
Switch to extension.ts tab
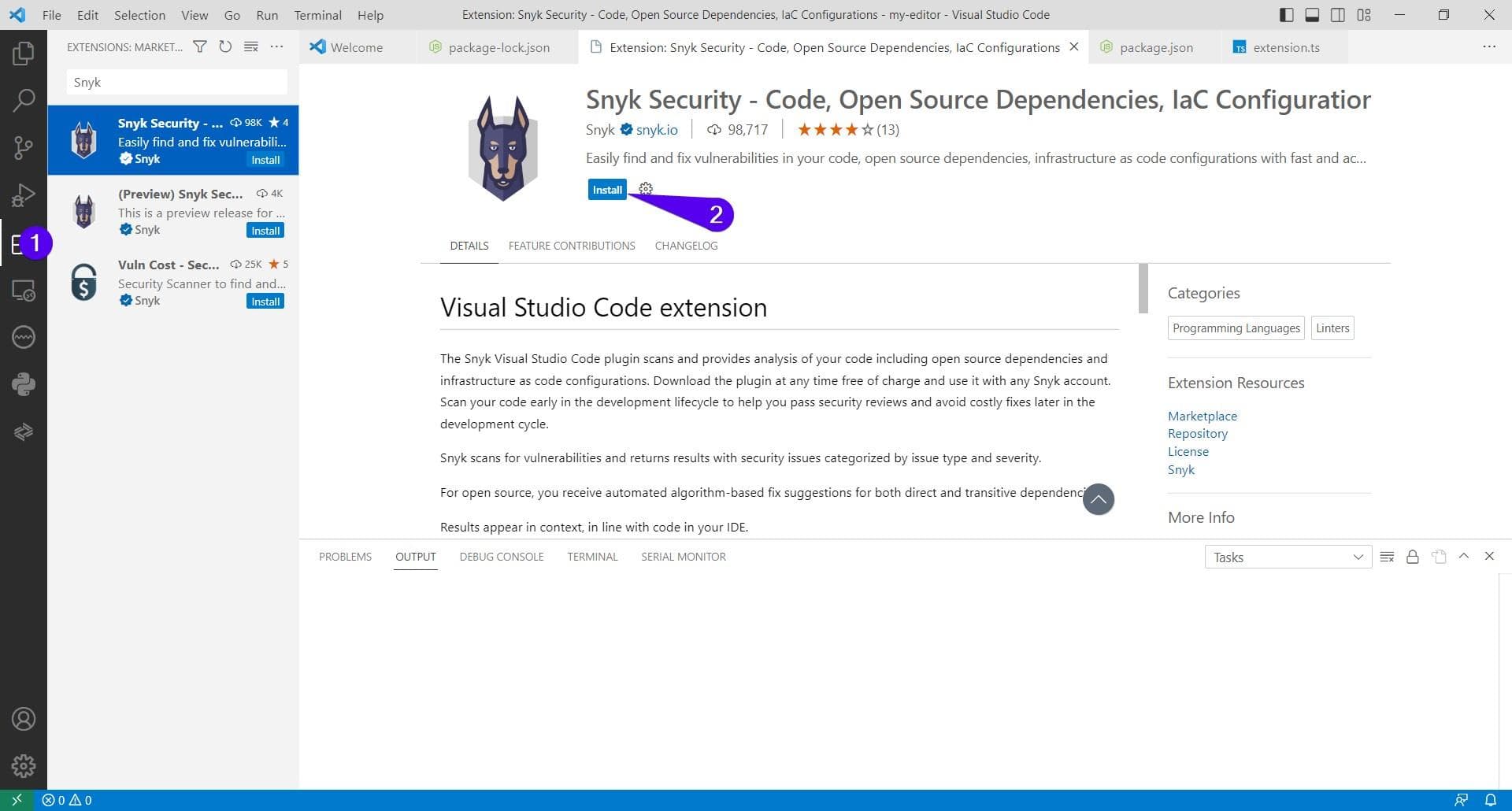[x=1285, y=47]
